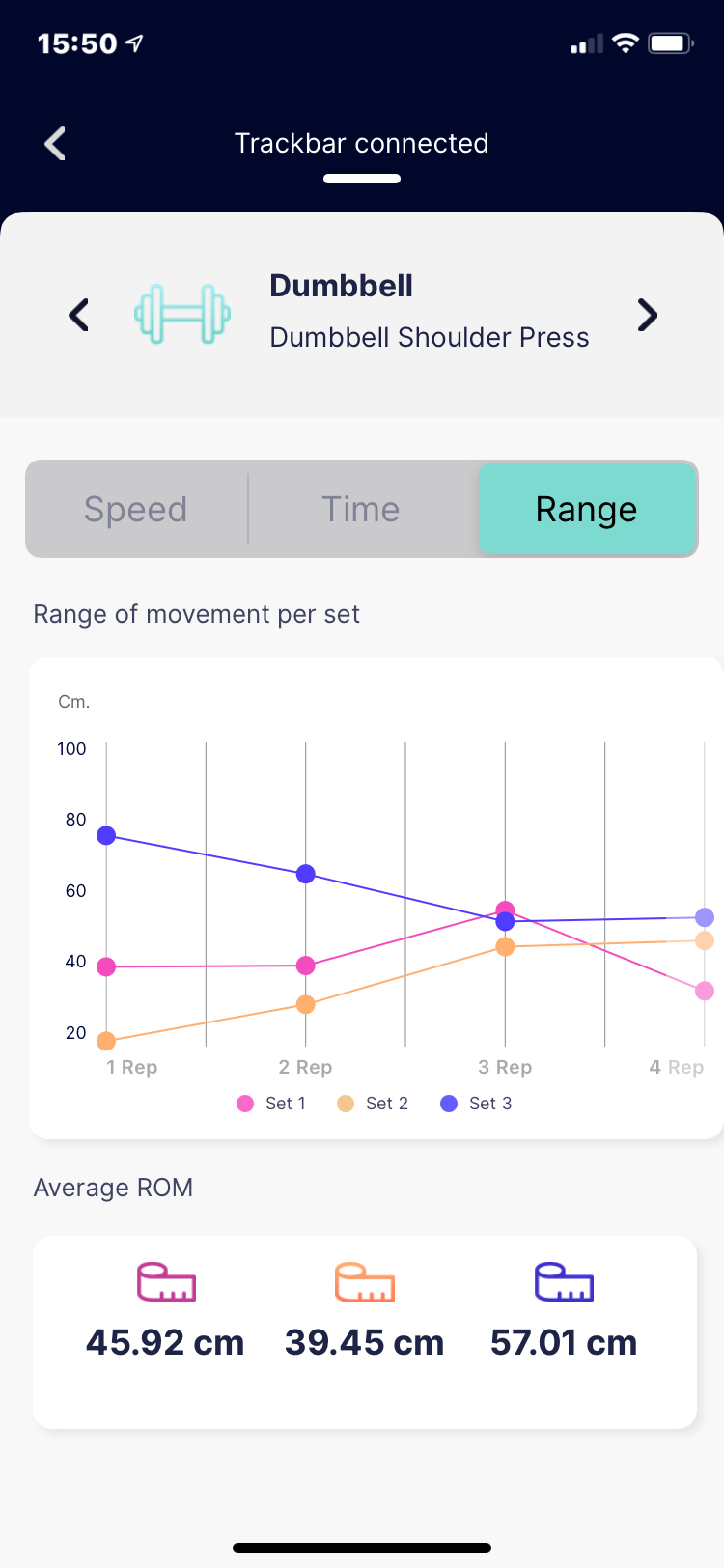Tap the battery indicator icon
Viewport: 724px width, 1568px height.
(672, 42)
